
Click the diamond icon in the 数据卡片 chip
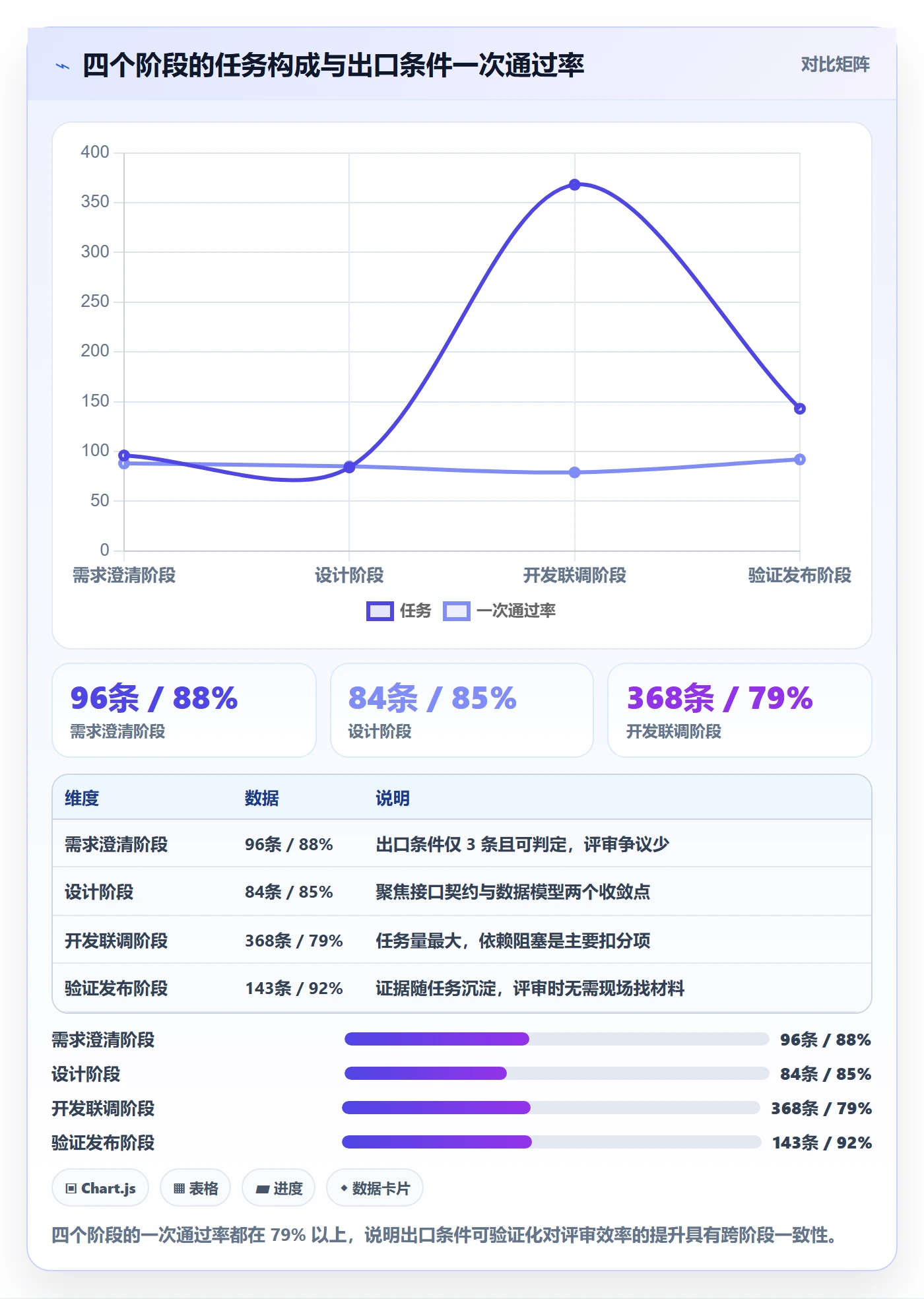pyautogui.click(x=344, y=1188)
